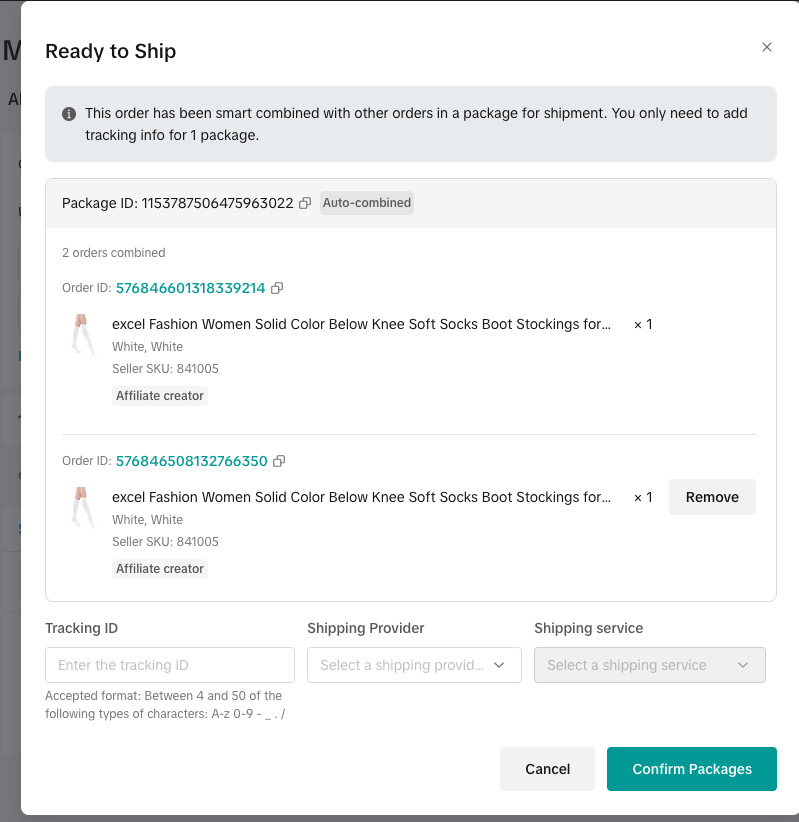This screenshot has width=799, height=822.
Task: Click the Cancel button
Action: click(x=547, y=769)
